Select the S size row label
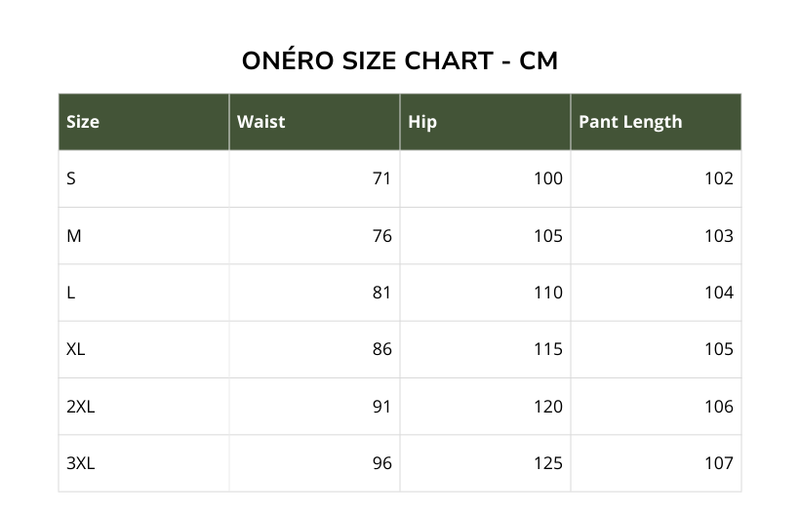The image size is (800, 512). click(71, 179)
